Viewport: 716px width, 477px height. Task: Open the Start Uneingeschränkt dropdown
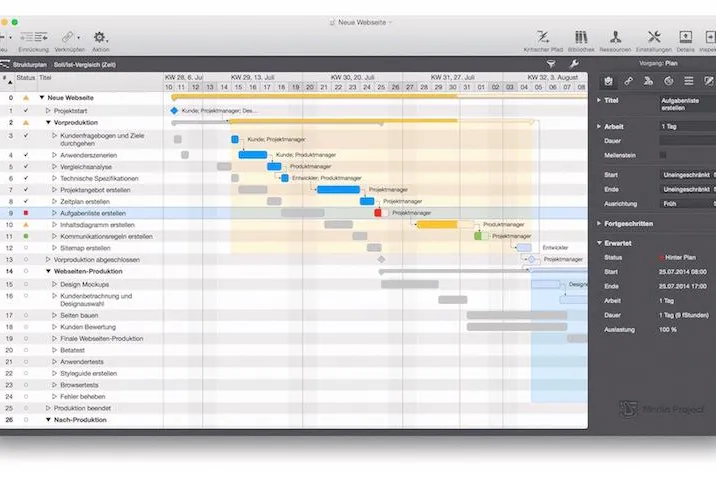coord(687,175)
